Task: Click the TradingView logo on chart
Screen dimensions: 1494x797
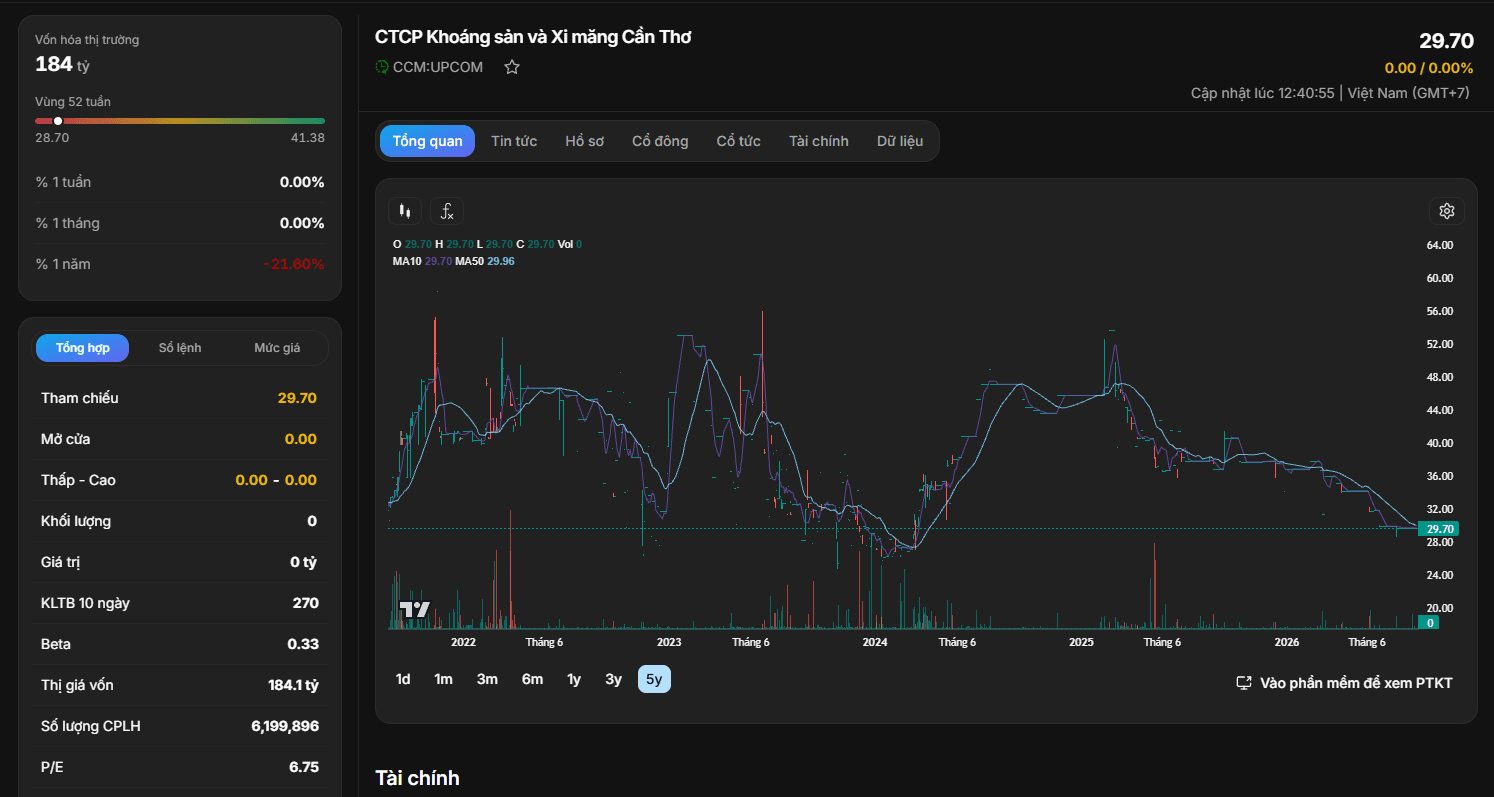Action: pos(414,608)
